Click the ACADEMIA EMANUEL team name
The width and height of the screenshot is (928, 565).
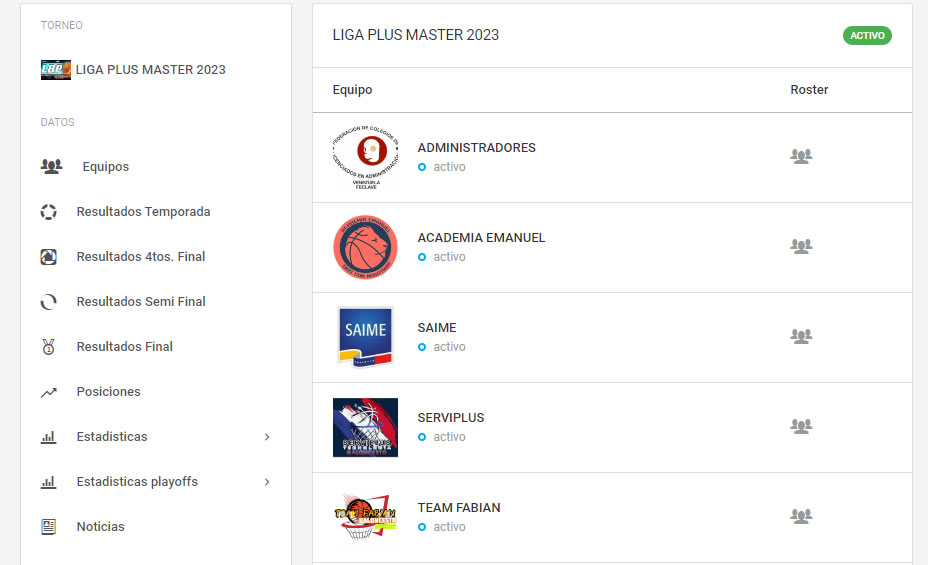click(x=481, y=238)
